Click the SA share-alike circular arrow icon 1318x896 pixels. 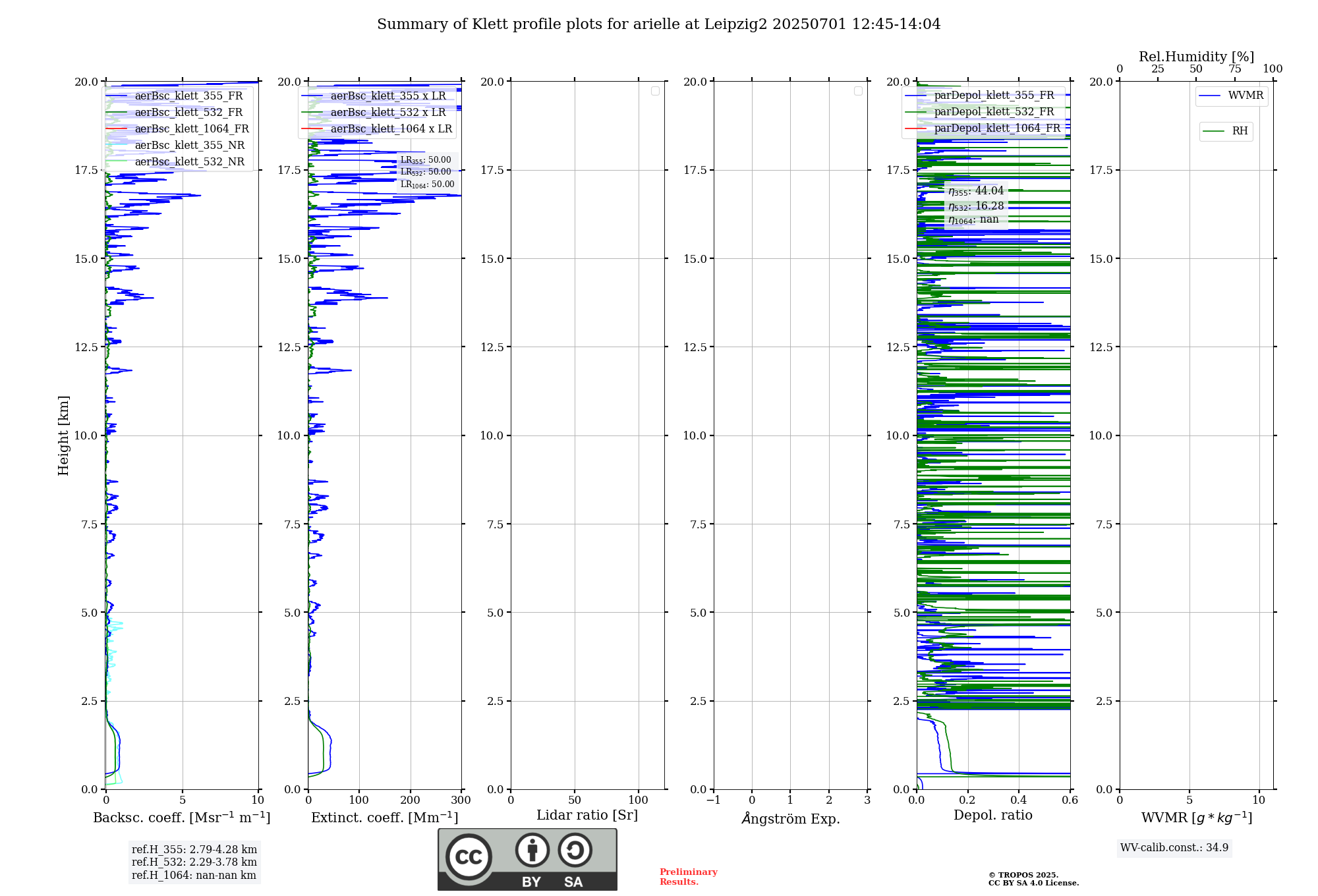[x=575, y=850]
